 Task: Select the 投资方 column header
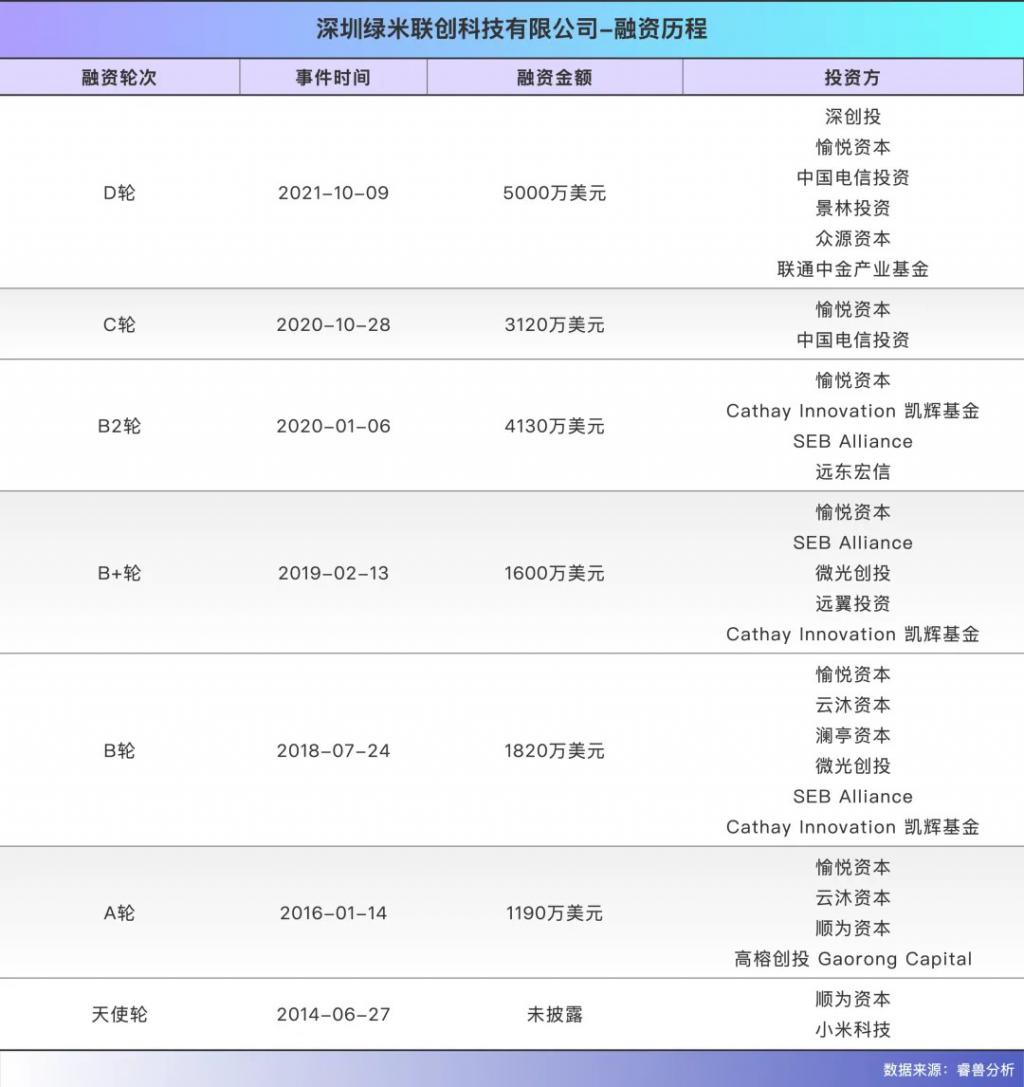pos(852,77)
